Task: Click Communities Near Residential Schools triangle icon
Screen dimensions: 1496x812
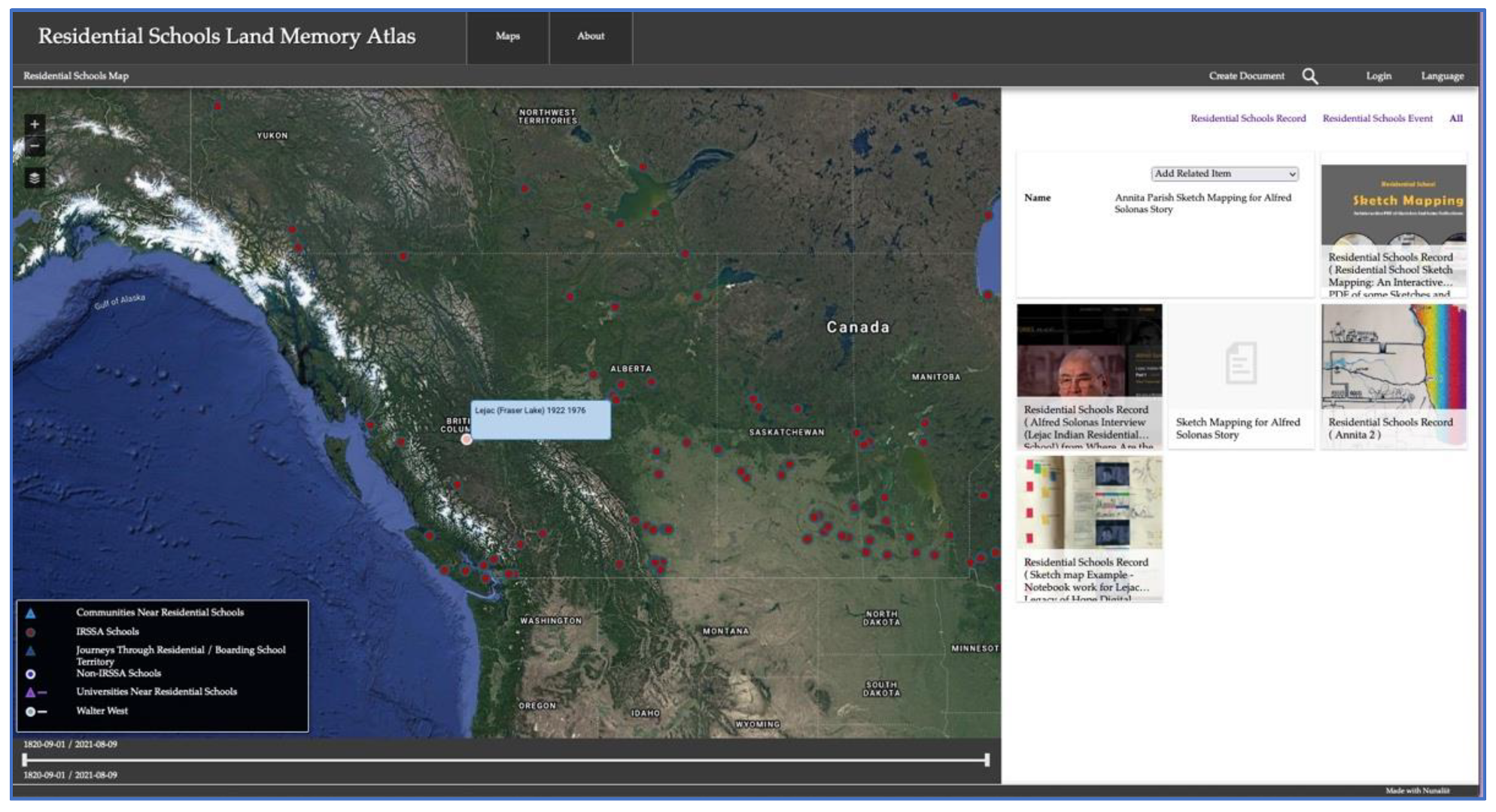Action: tap(31, 613)
